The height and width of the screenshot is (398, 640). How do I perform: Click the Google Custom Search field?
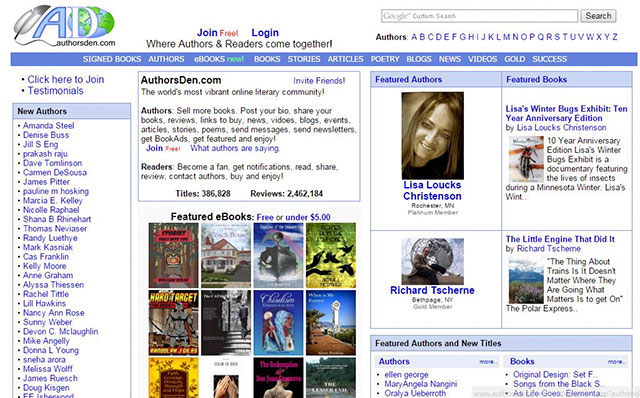pos(480,16)
